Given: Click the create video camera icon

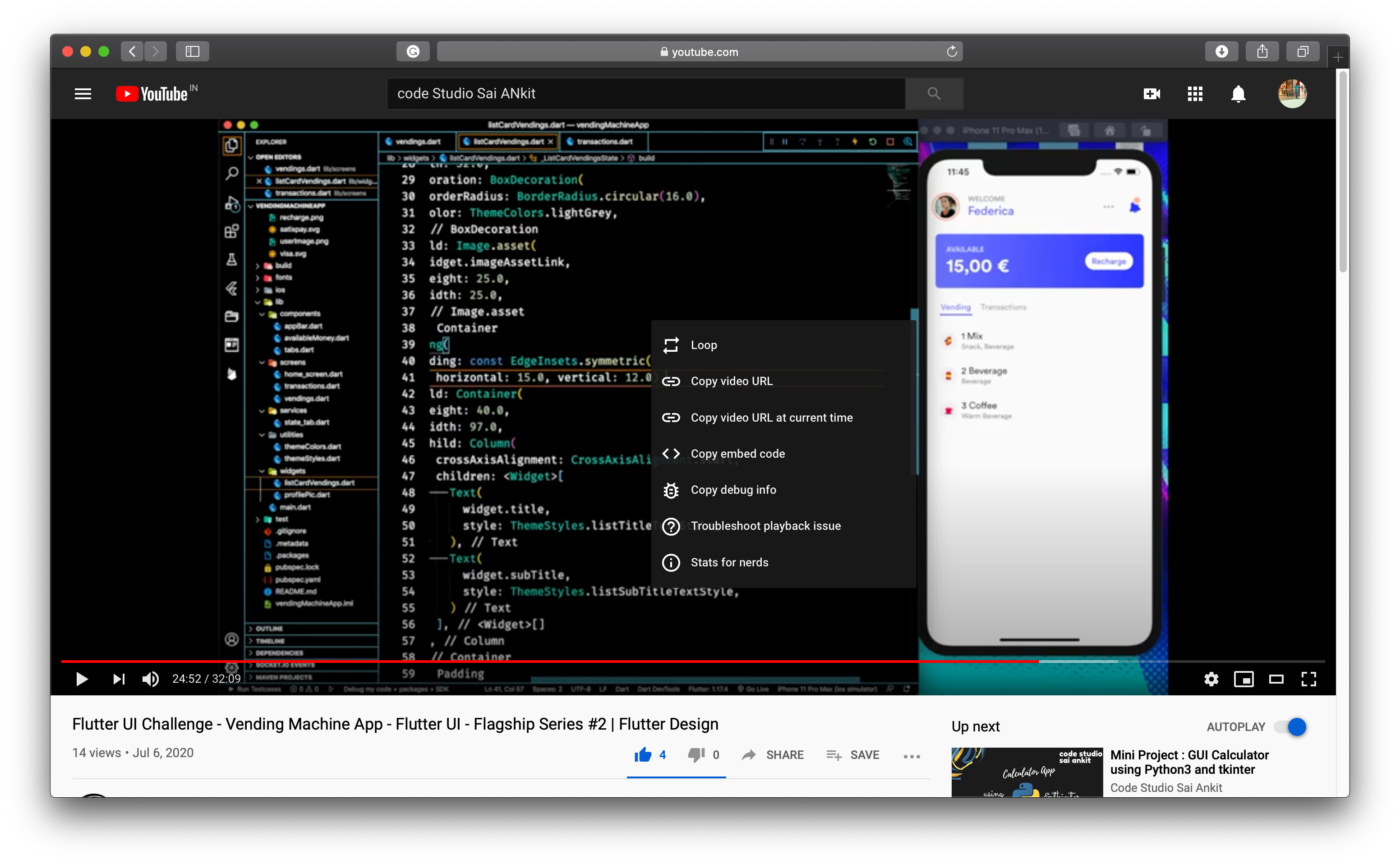Looking at the screenshot, I should coord(1151,94).
